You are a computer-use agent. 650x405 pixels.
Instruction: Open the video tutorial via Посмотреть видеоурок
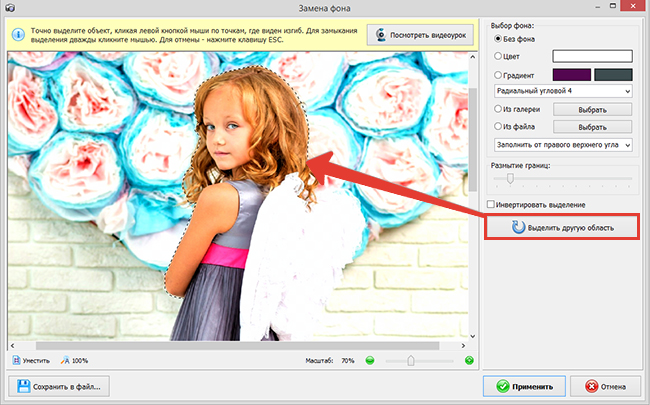(x=420, y=35)
